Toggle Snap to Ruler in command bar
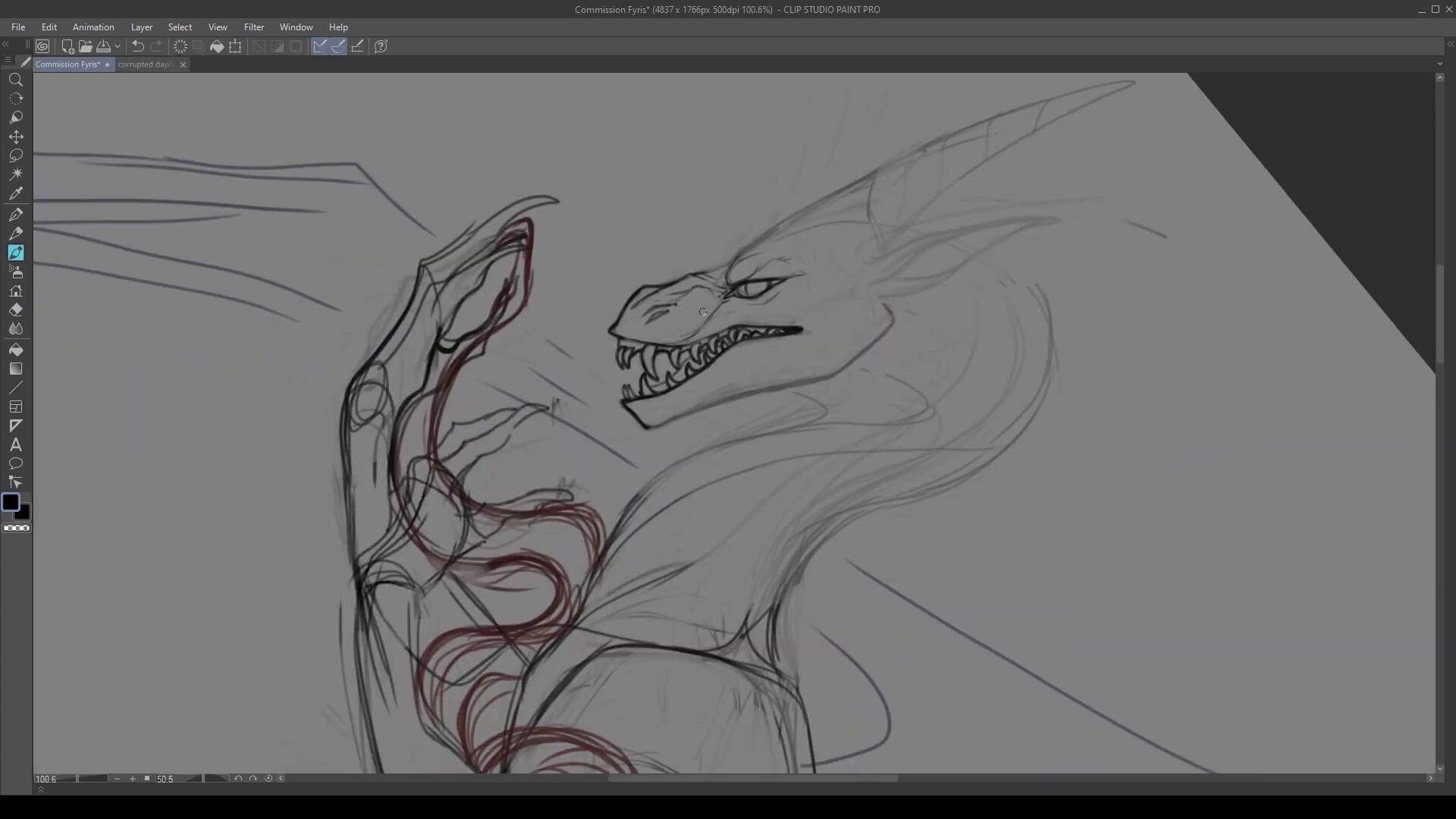The image size is (1456, 819). [x=320, y=46]
